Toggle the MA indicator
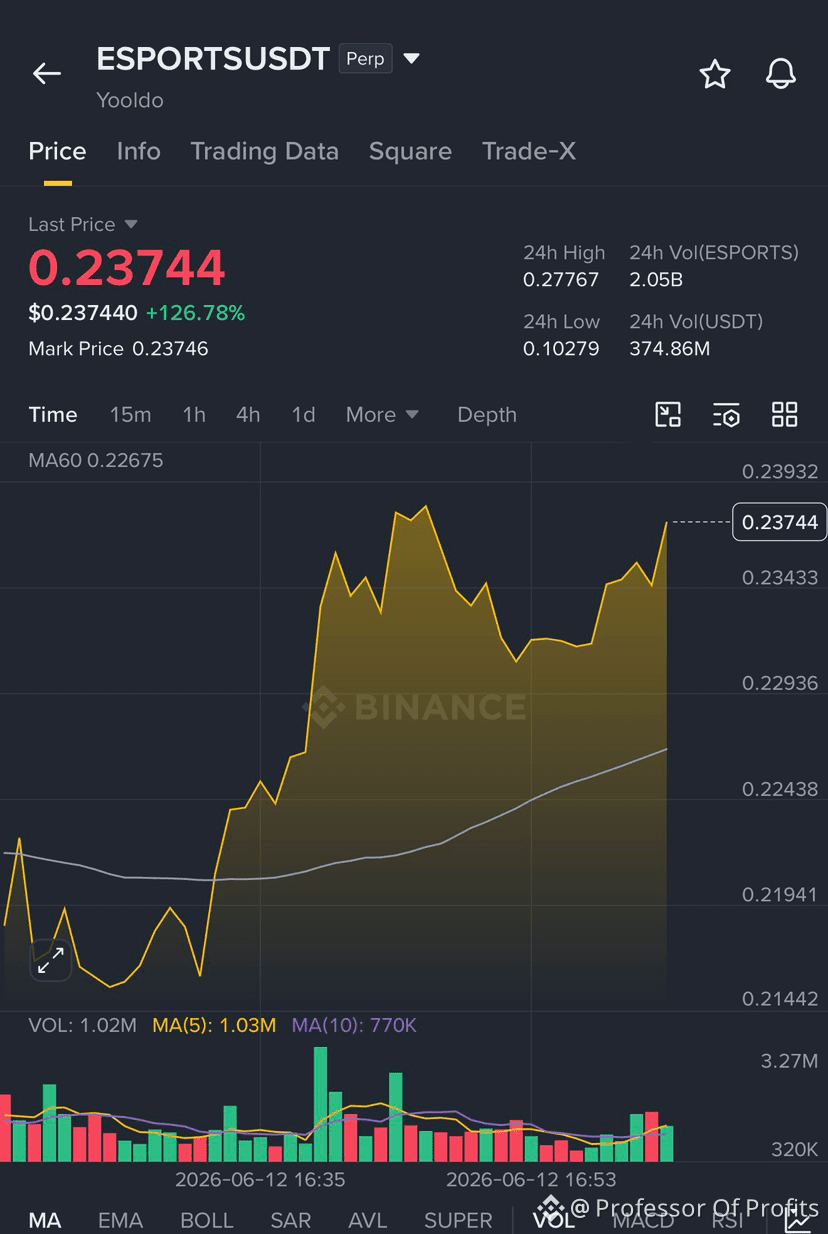Screen dimensions: 828x1234 pos(45,1221)
